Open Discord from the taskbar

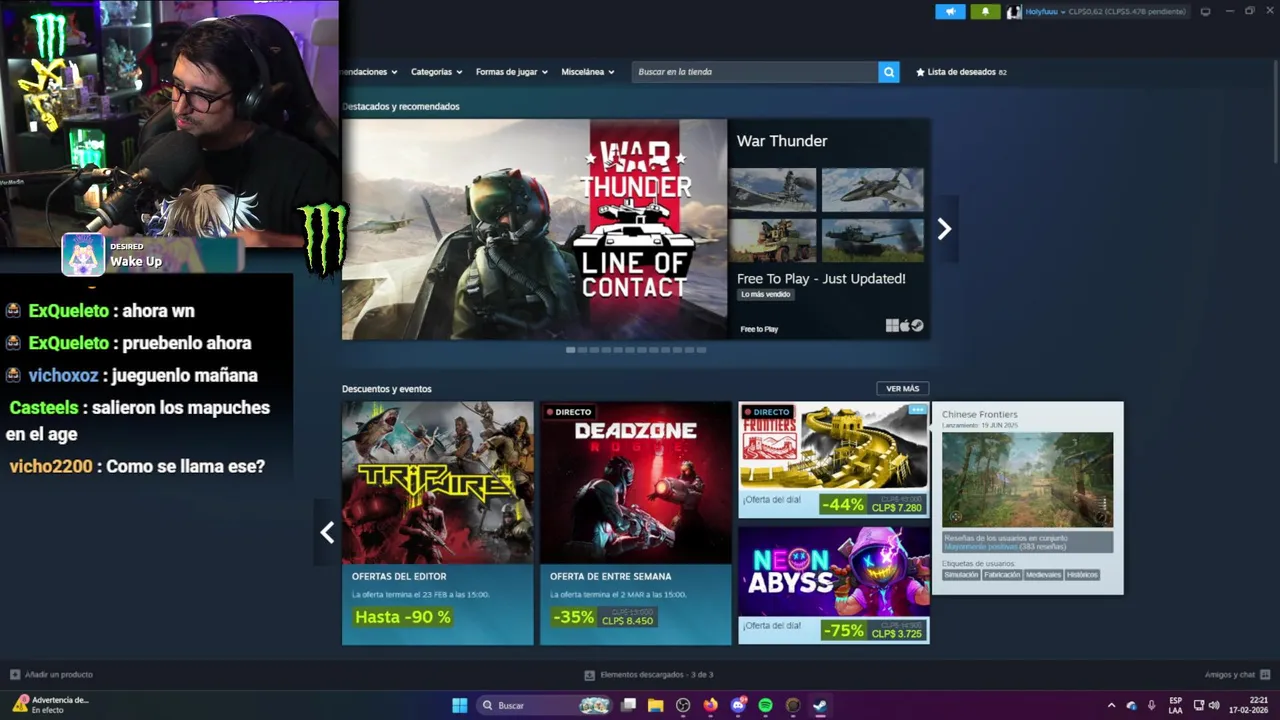coord(739,705)
